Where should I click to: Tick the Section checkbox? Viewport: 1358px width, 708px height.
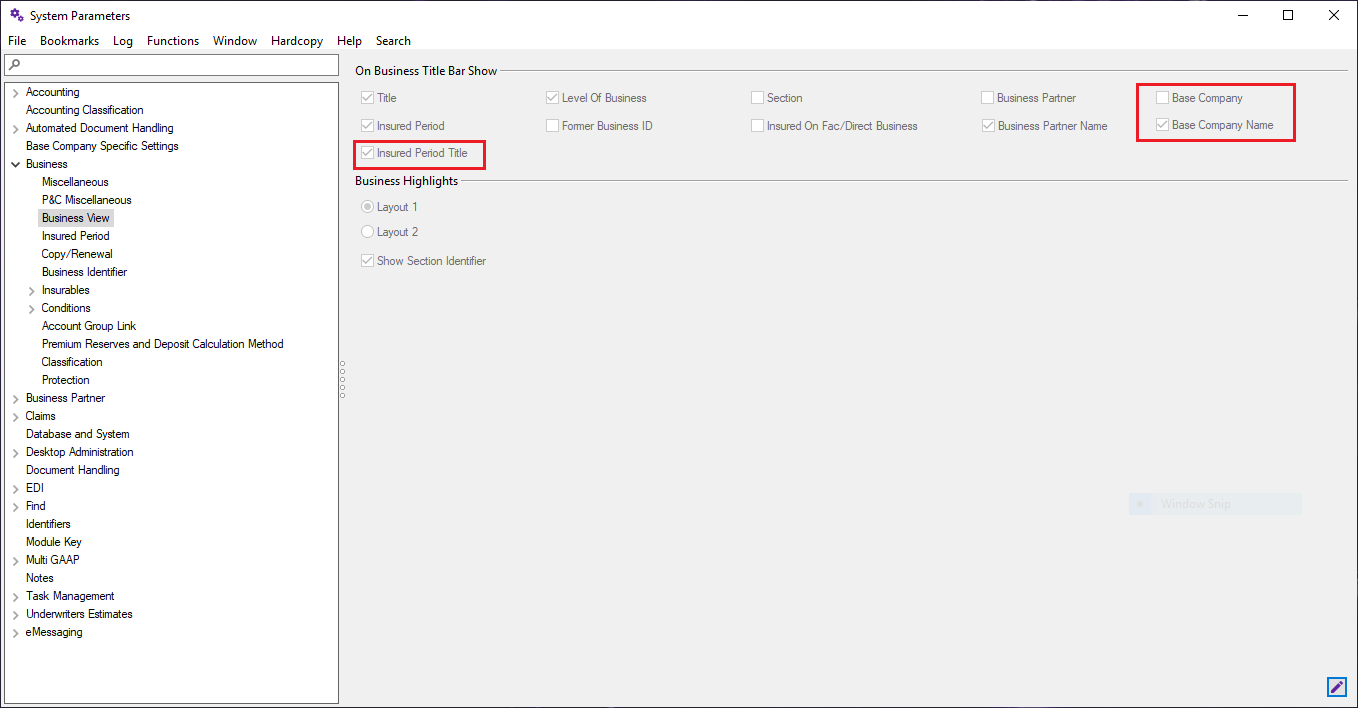click(758, 98)
